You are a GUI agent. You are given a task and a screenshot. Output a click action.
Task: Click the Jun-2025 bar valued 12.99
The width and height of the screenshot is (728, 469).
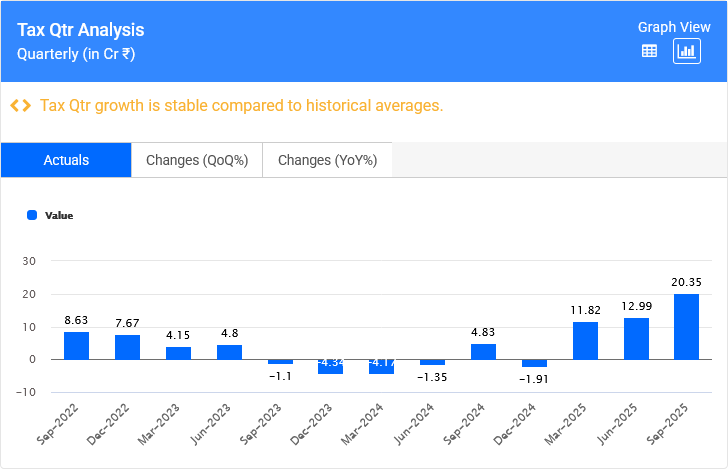(636, 338)
